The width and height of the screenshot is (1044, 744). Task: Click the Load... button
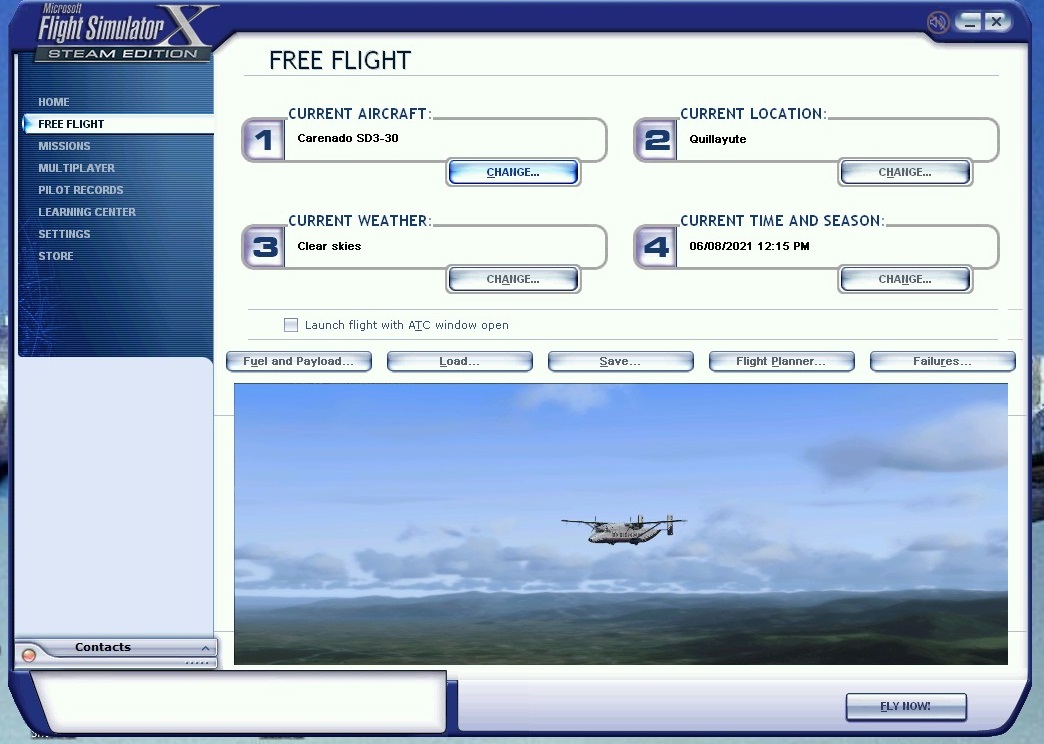[x=459, y=361]
